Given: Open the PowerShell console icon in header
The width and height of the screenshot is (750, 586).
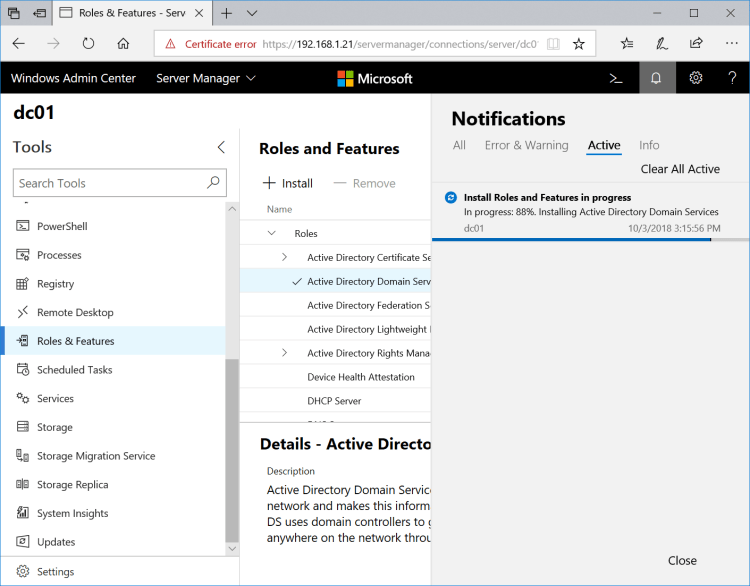Looking at the screenshot, I should [617, 78].
